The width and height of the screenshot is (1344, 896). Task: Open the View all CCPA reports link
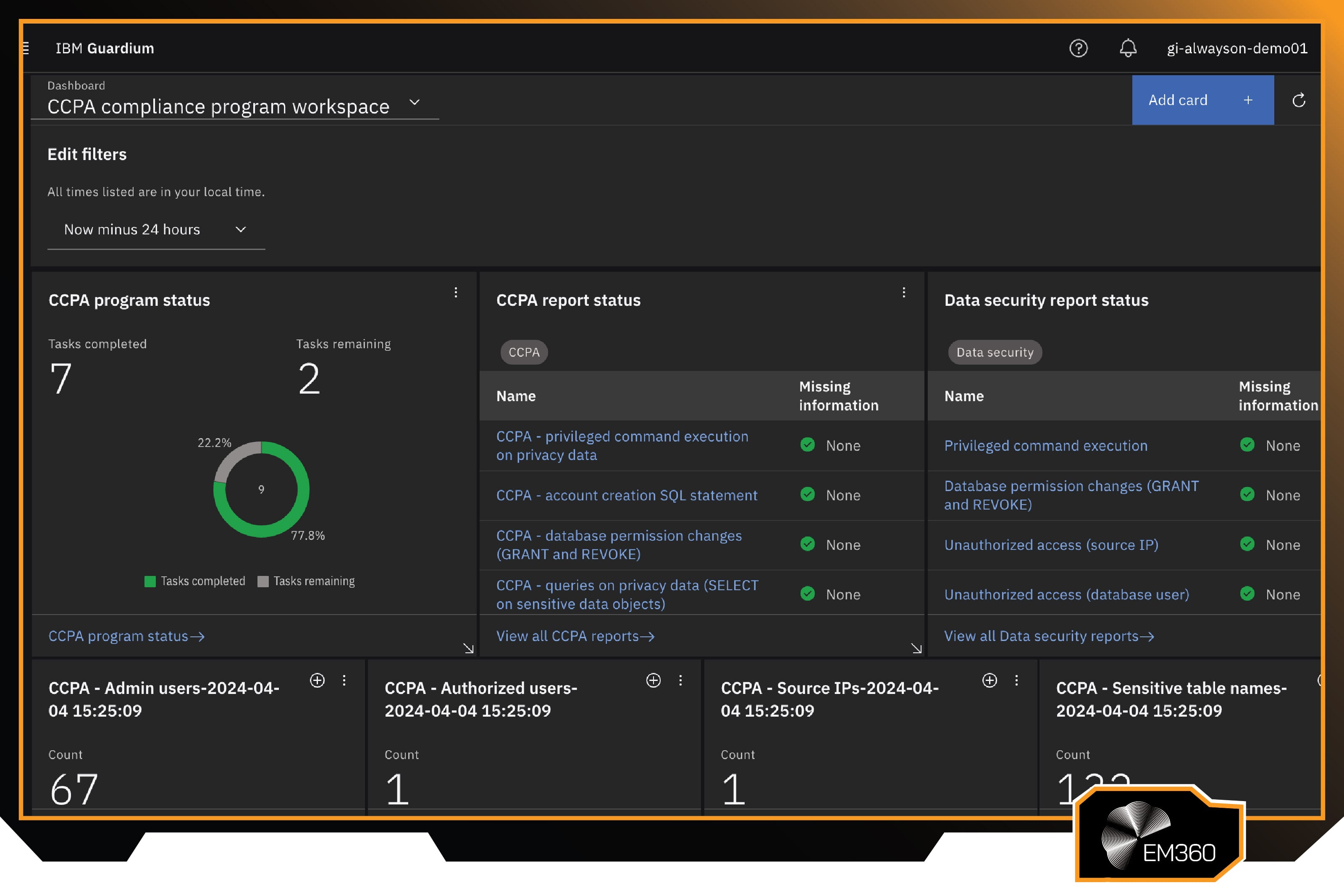574,636
